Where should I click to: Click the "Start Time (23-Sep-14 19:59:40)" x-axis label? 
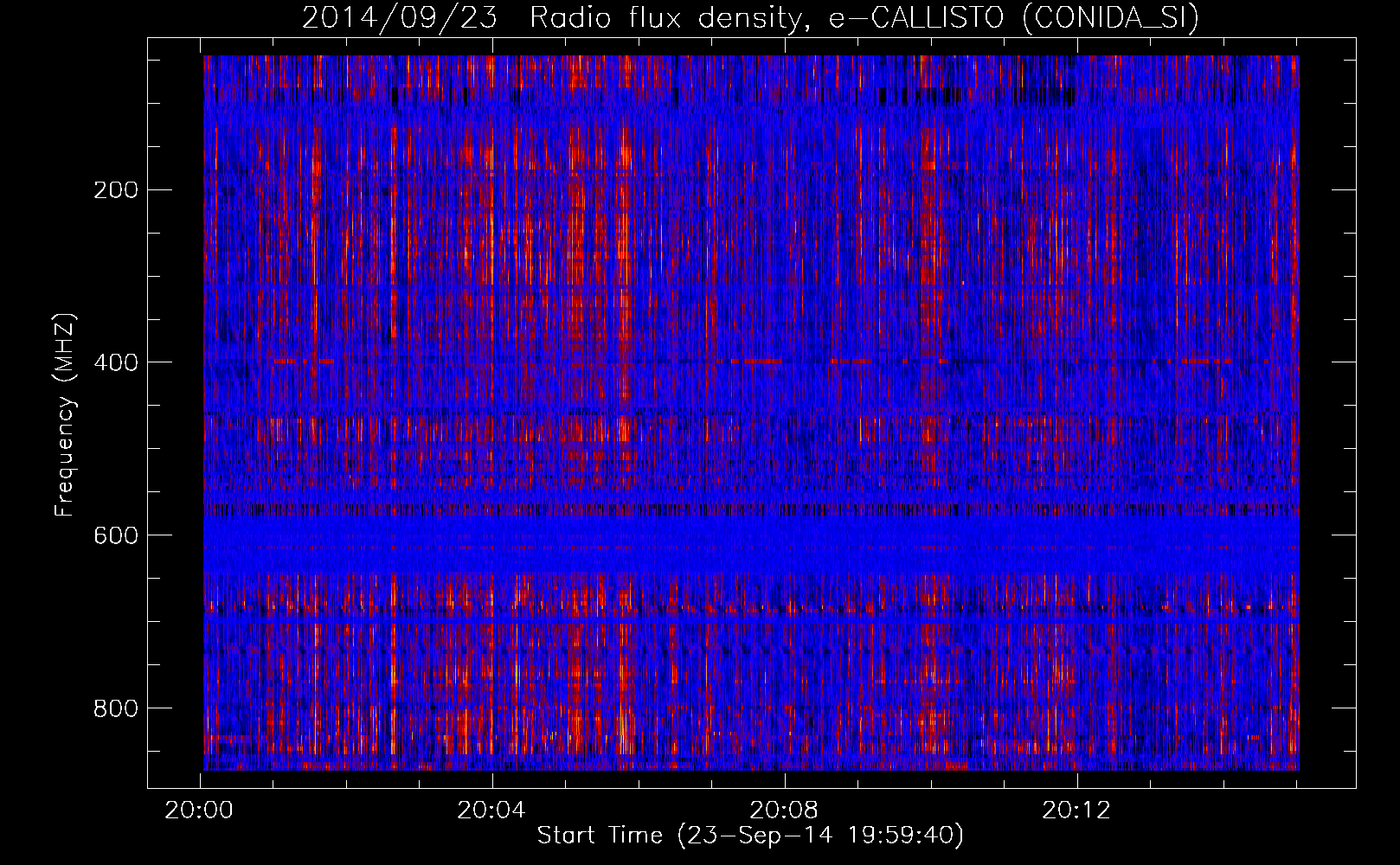coord(750,836)
